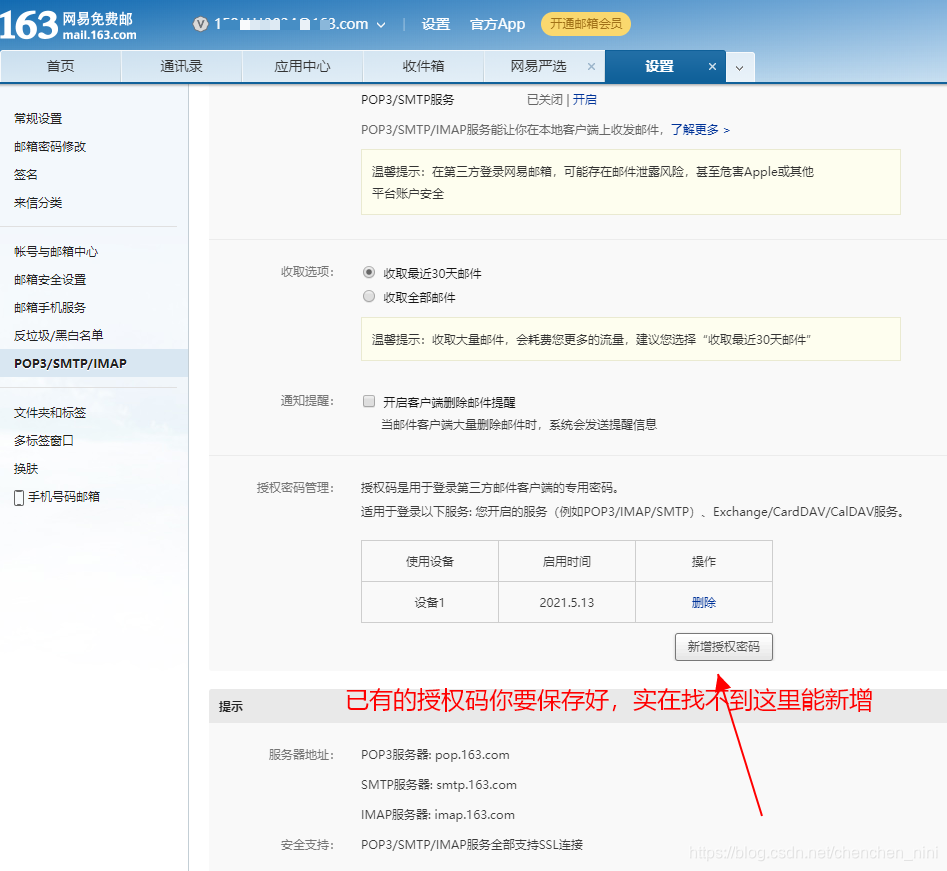Open 邮箱安全设置 in the sidebar
Screen dimensions: 947x871
pyautogui.click(x=50, y=279)
